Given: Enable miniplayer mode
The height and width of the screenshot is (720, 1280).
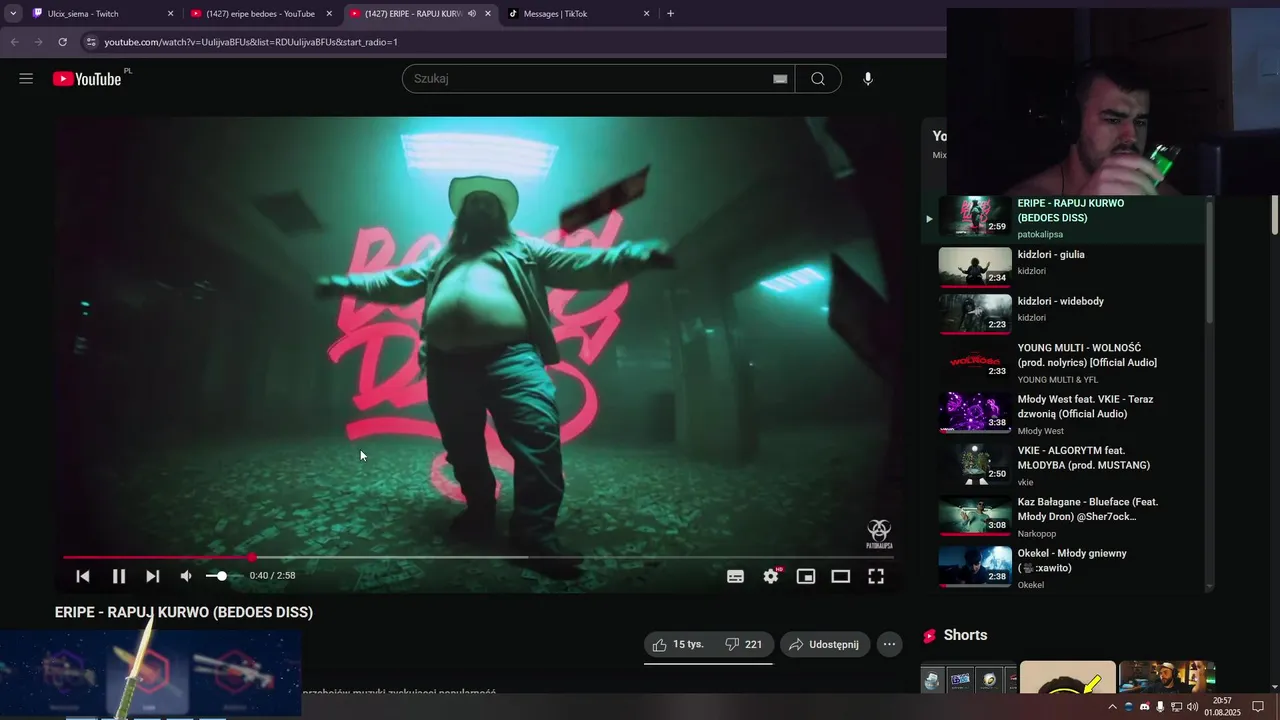Looking at the screenshot, I should tap(806, 576).
